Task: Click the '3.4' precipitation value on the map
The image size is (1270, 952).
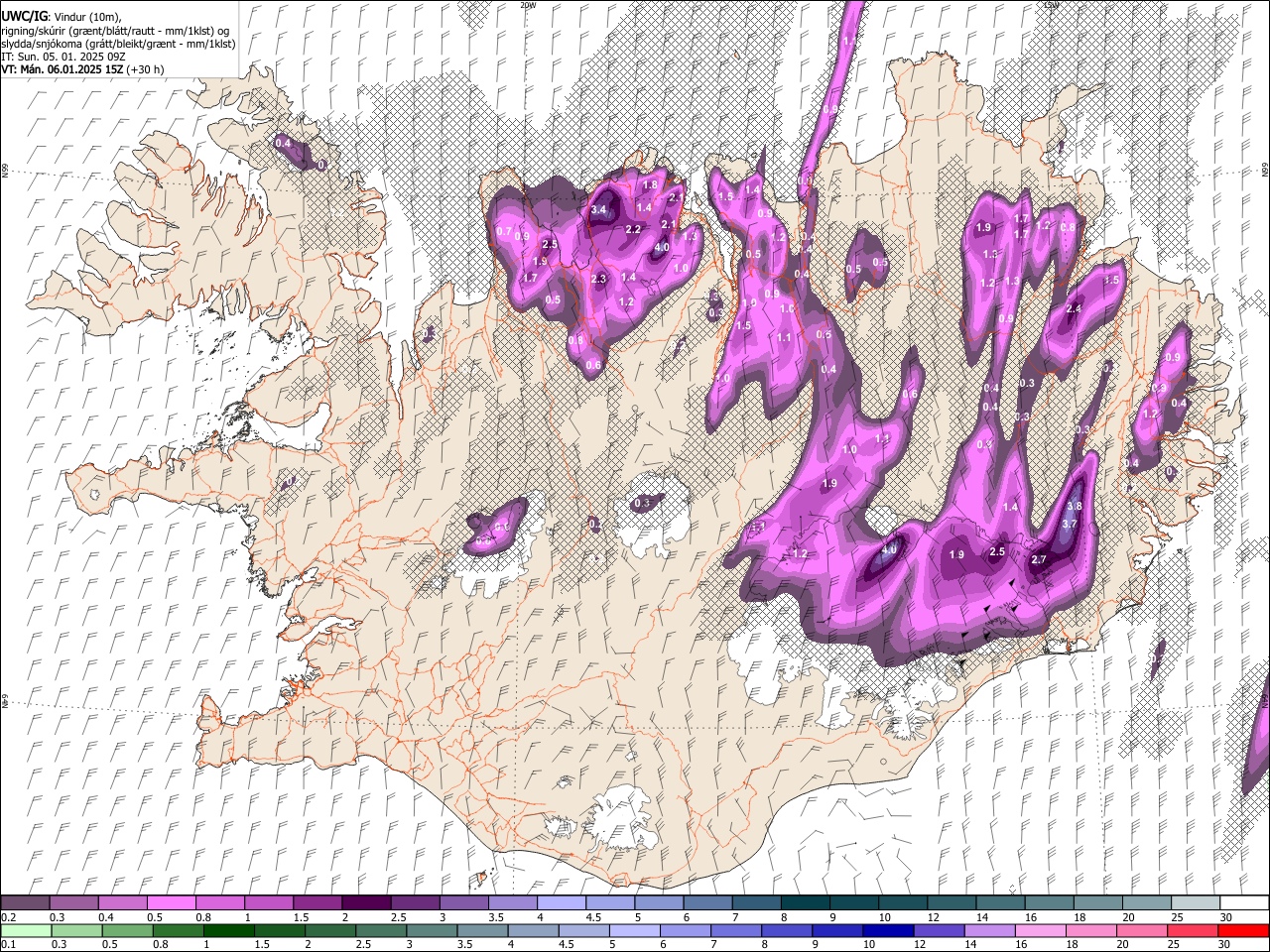Action: 599,210
